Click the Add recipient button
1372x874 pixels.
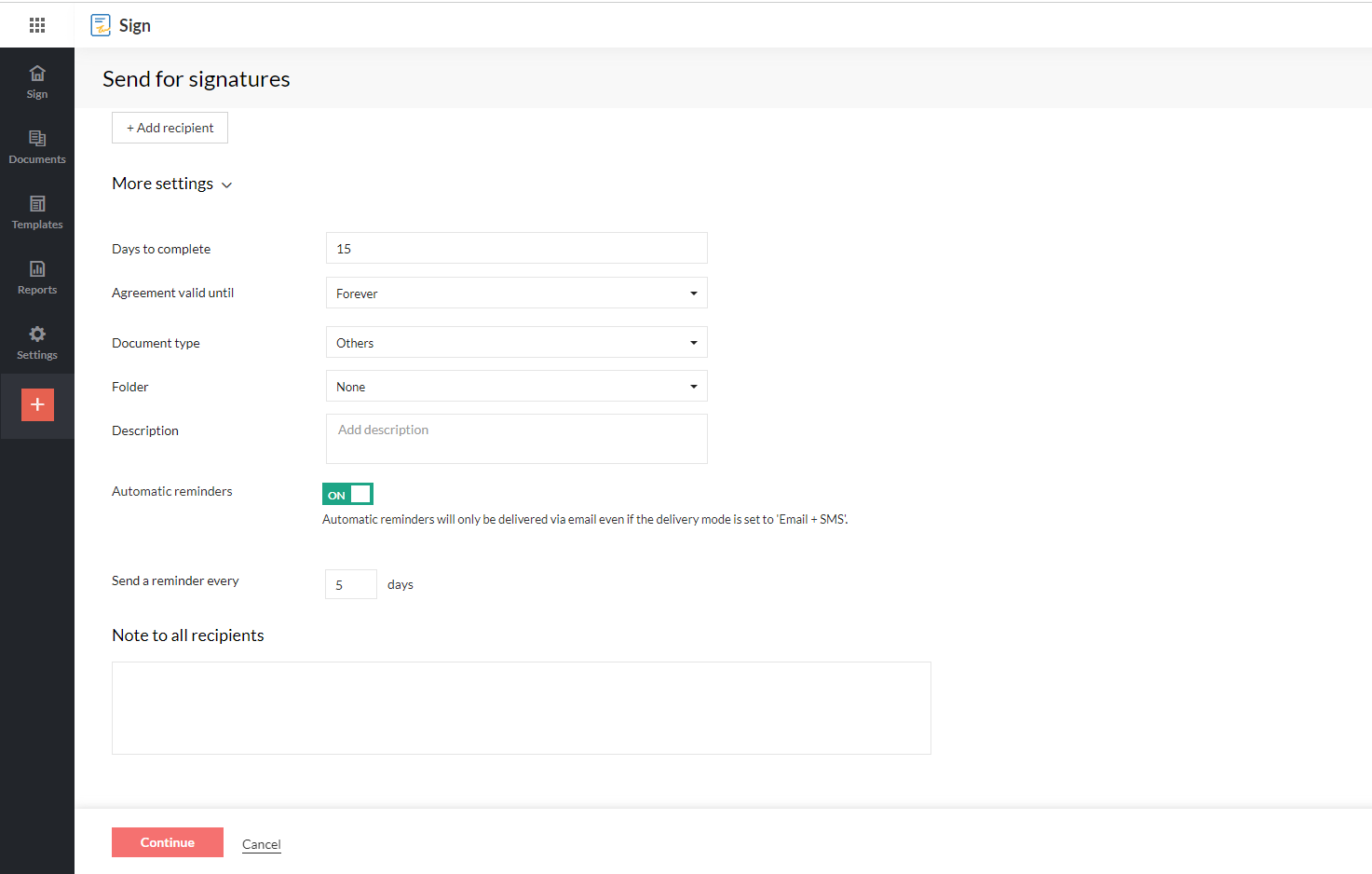click(170, 128)
